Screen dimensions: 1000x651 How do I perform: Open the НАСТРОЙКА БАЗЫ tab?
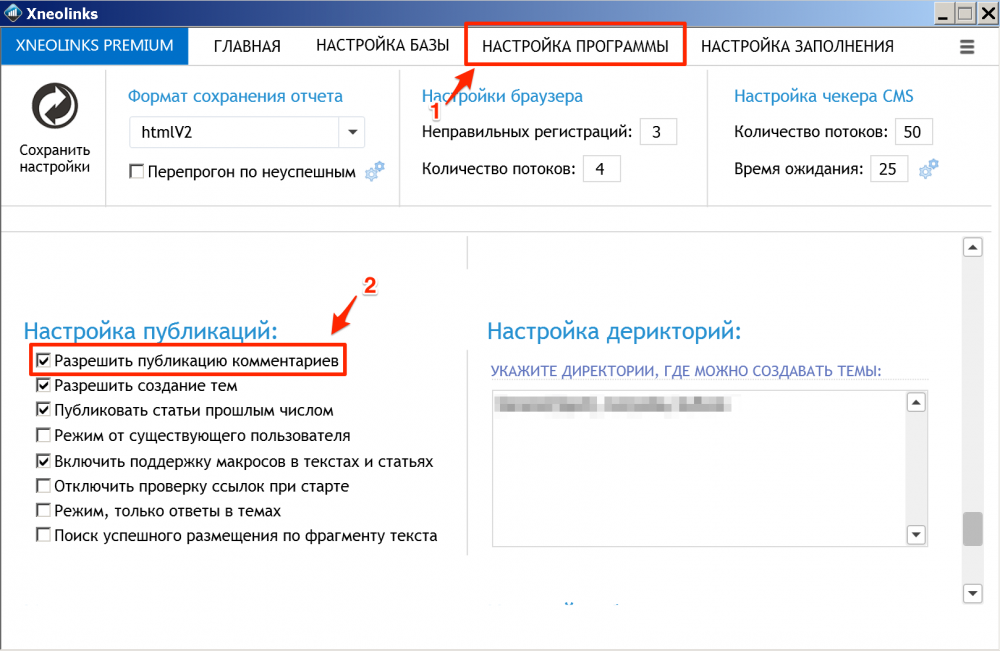click(x=383, y=45)
